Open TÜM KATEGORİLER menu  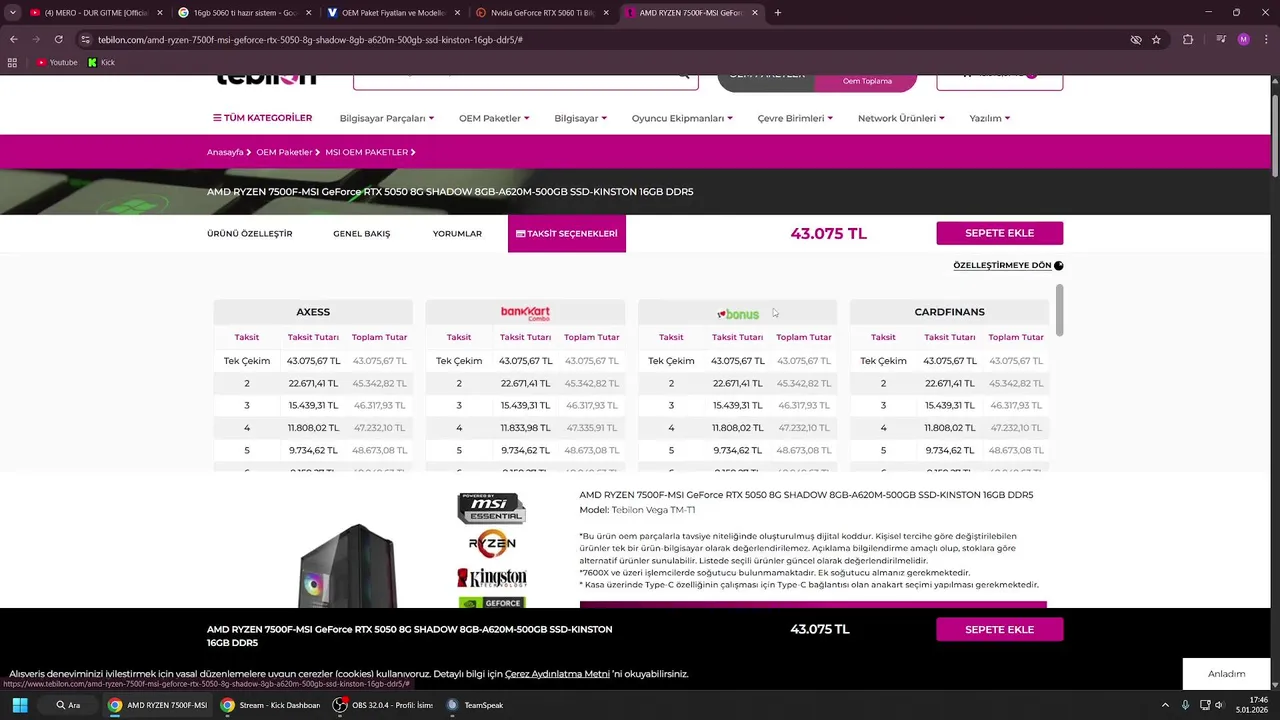tap(262, 118)
